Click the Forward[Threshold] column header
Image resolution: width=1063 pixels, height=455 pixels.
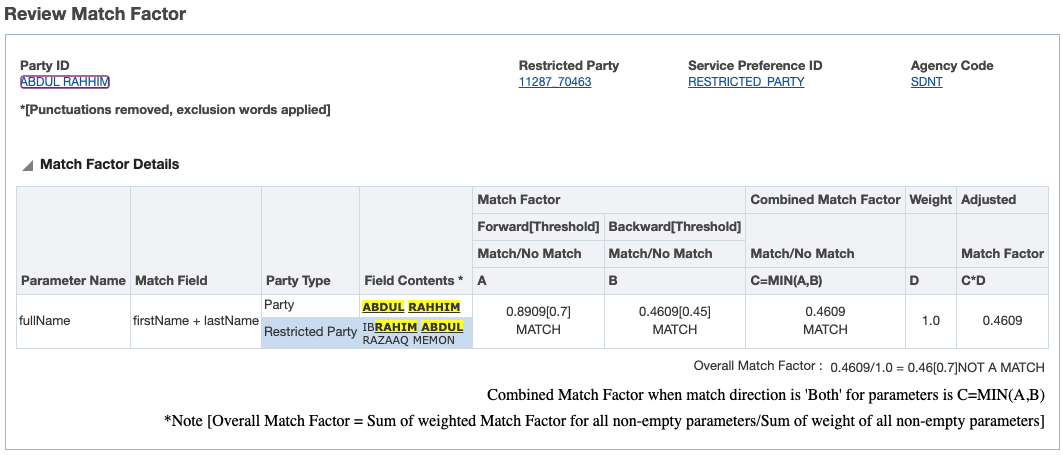click(538, 227)
